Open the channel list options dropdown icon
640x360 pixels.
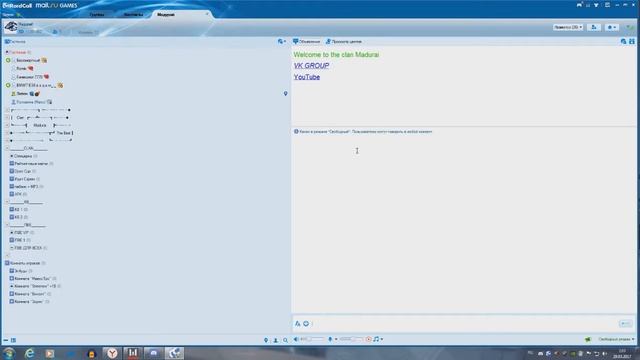pos(282,42)
